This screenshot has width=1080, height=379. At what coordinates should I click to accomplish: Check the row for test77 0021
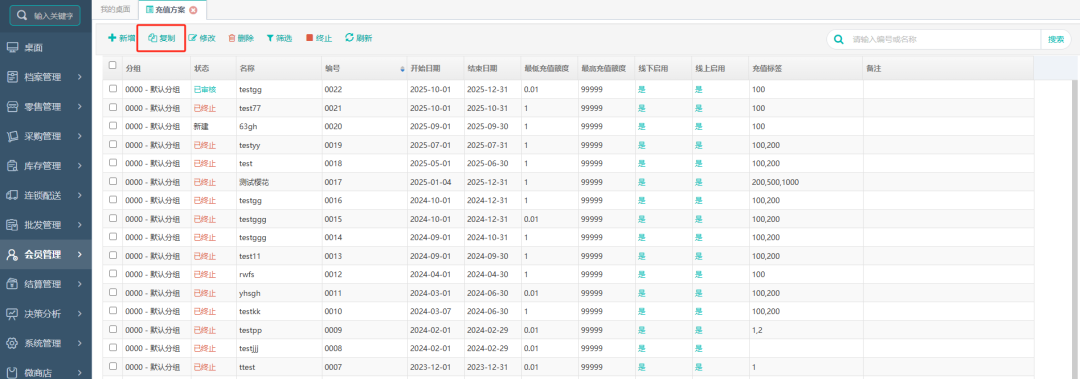[113, 107]
